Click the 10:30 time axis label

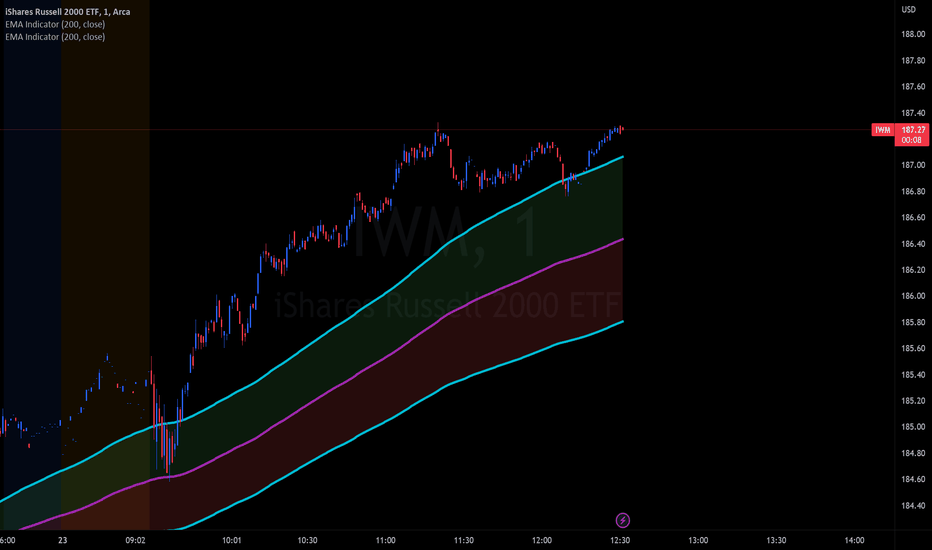pyautogui.click(x=307, y=540)
